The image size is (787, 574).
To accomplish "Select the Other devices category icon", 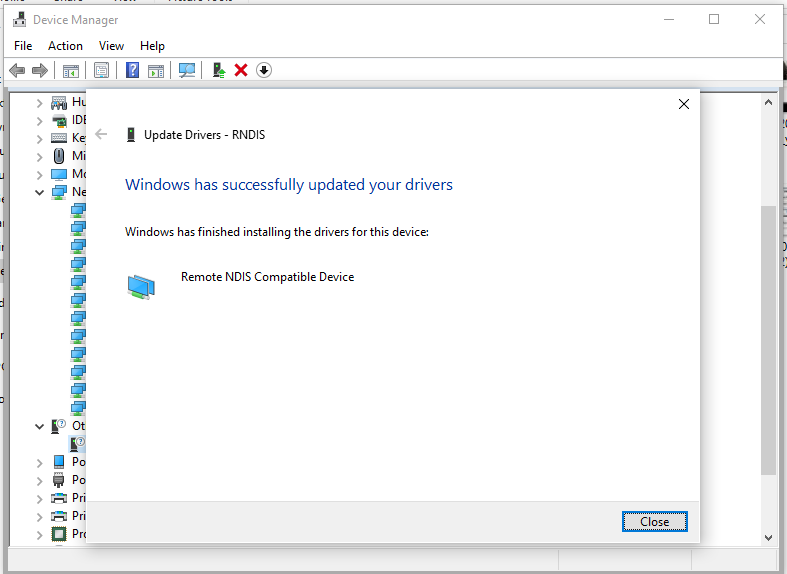I will point(58,426).
